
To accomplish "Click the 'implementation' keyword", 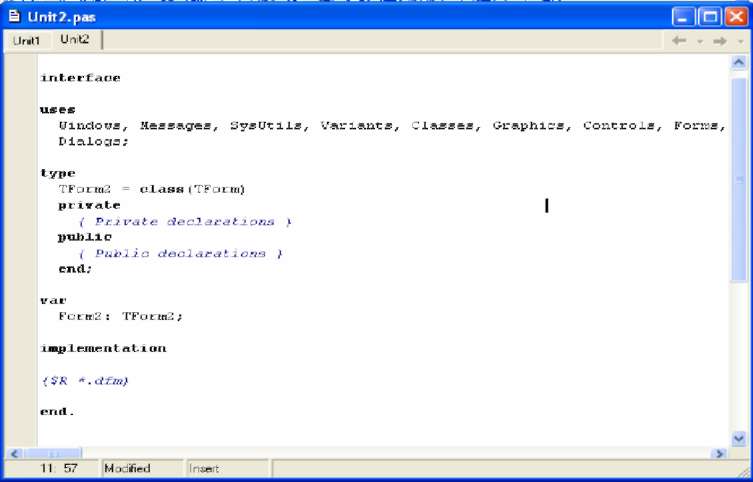I will pyautogui.click(x=103, y=349).
